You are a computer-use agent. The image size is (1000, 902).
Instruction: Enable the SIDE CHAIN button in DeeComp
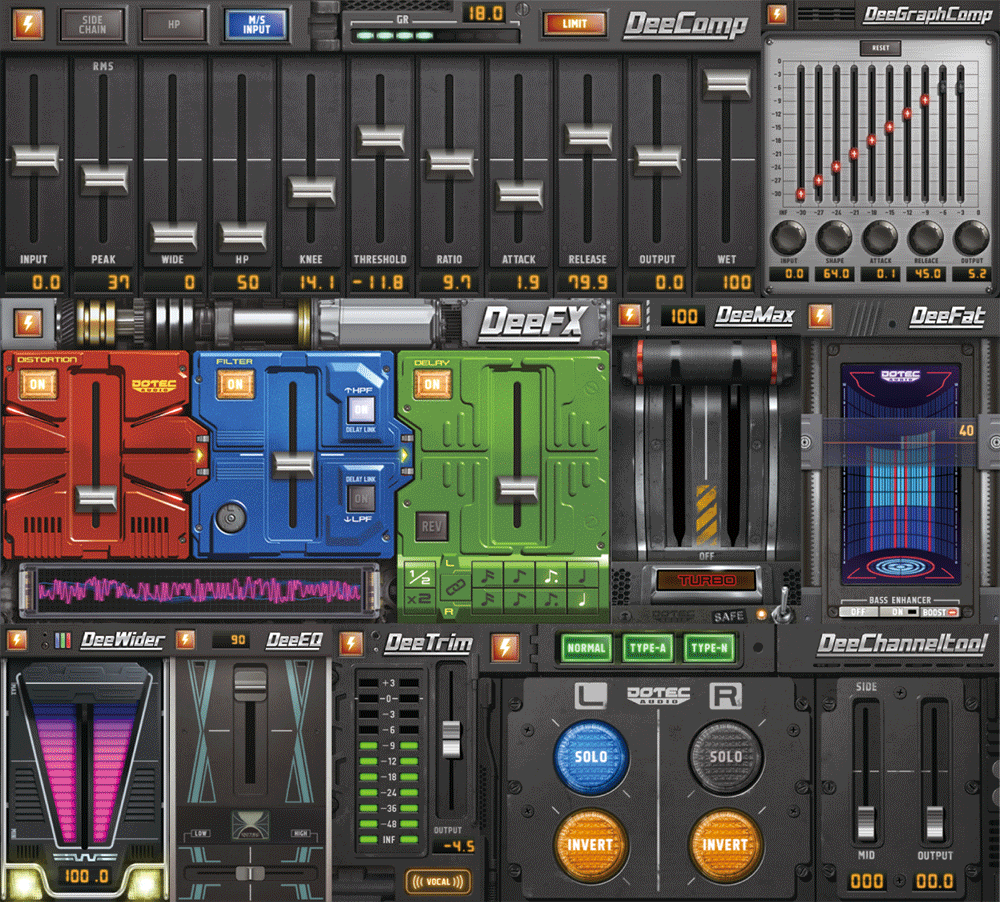coord(92,24)
